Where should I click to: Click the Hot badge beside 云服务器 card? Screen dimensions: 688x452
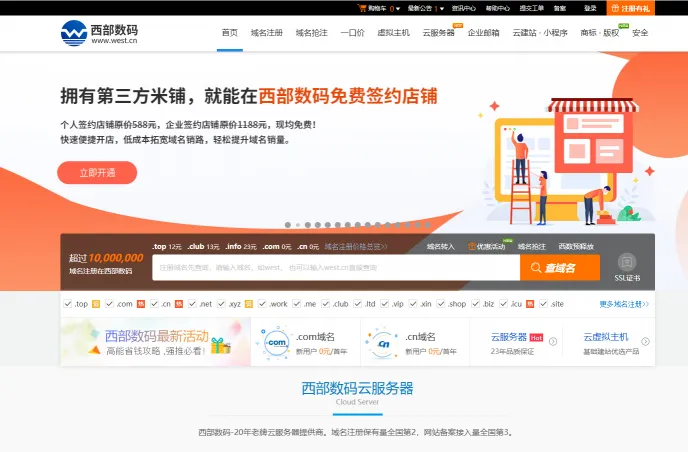536,337
